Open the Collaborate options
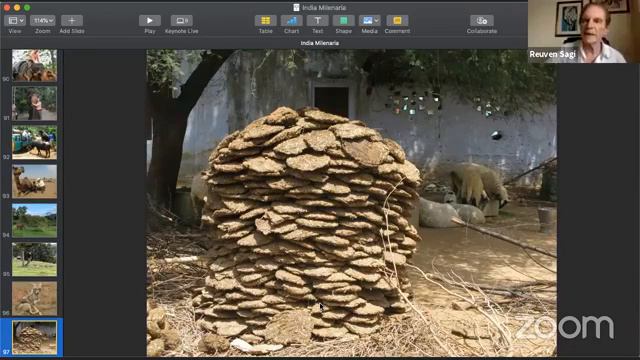 (x=482, y=20)
